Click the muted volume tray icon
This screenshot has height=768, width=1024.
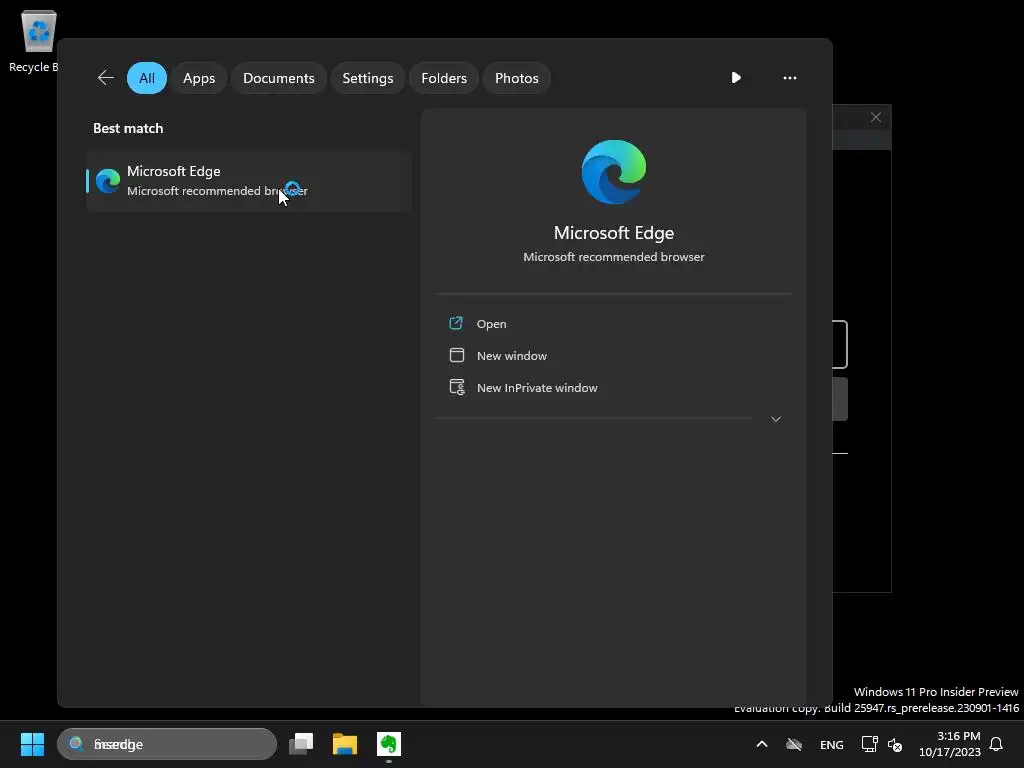click(895, 744)
